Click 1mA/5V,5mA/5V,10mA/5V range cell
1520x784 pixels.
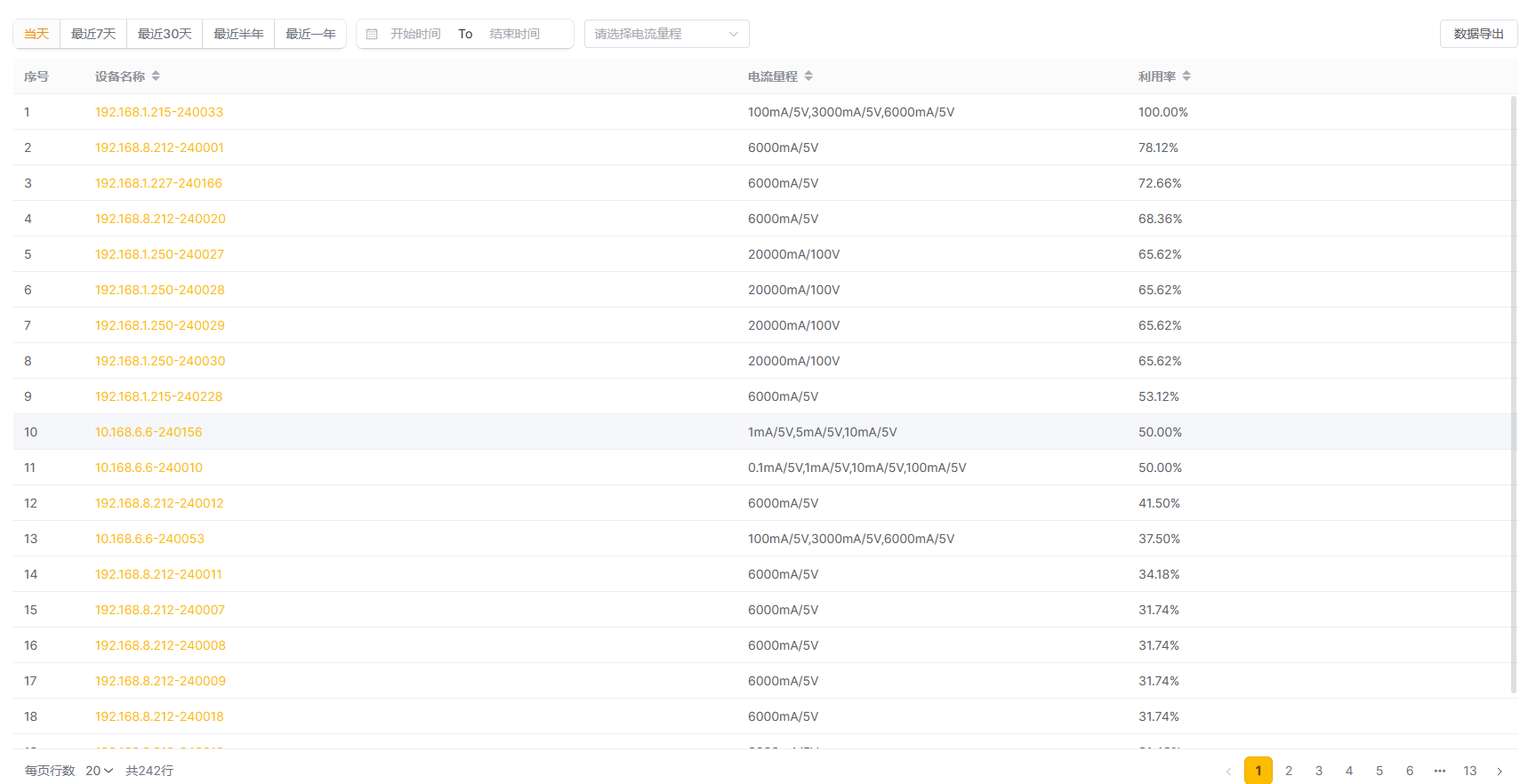coord(822,432)
